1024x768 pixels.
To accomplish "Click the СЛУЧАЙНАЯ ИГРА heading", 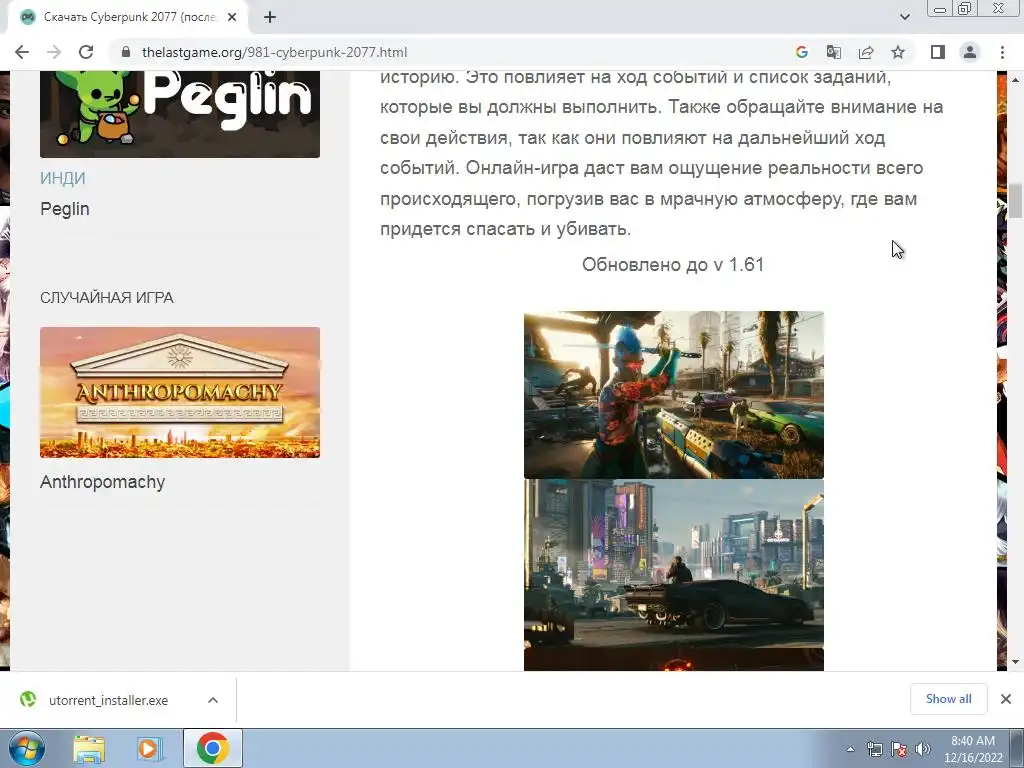I will [x=106, y=298].
